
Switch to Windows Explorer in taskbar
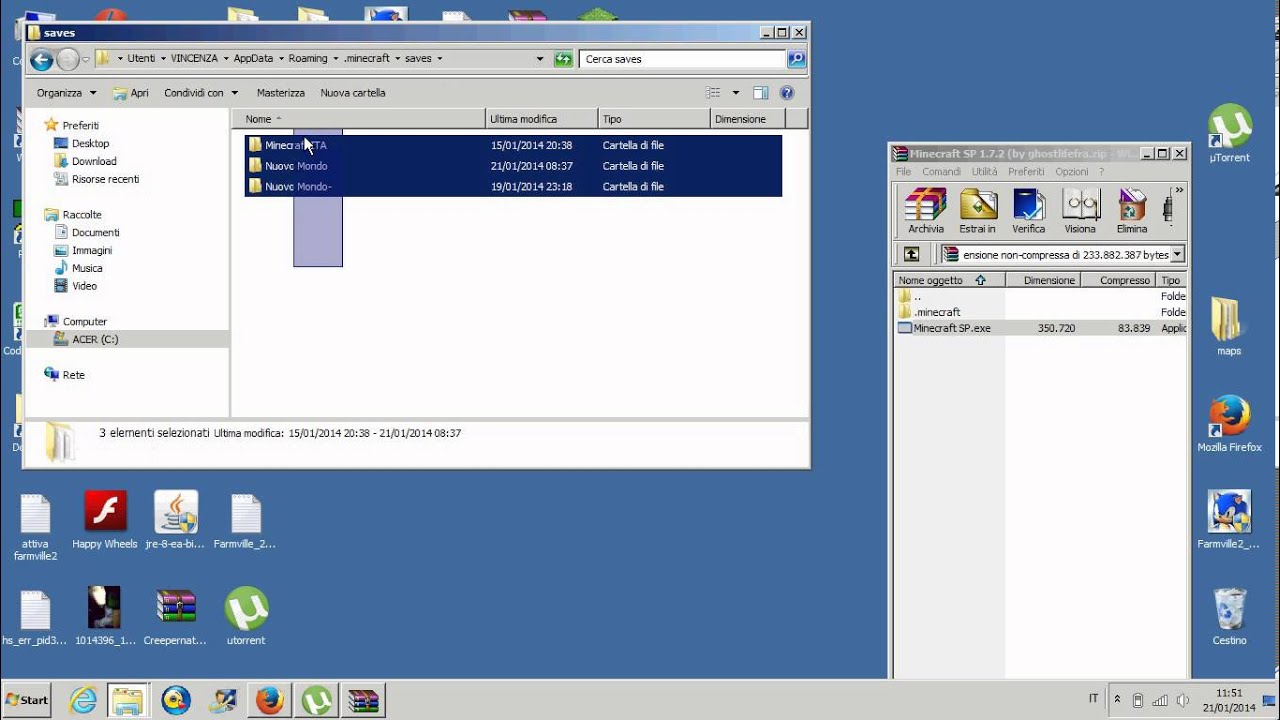pos(128,700)
